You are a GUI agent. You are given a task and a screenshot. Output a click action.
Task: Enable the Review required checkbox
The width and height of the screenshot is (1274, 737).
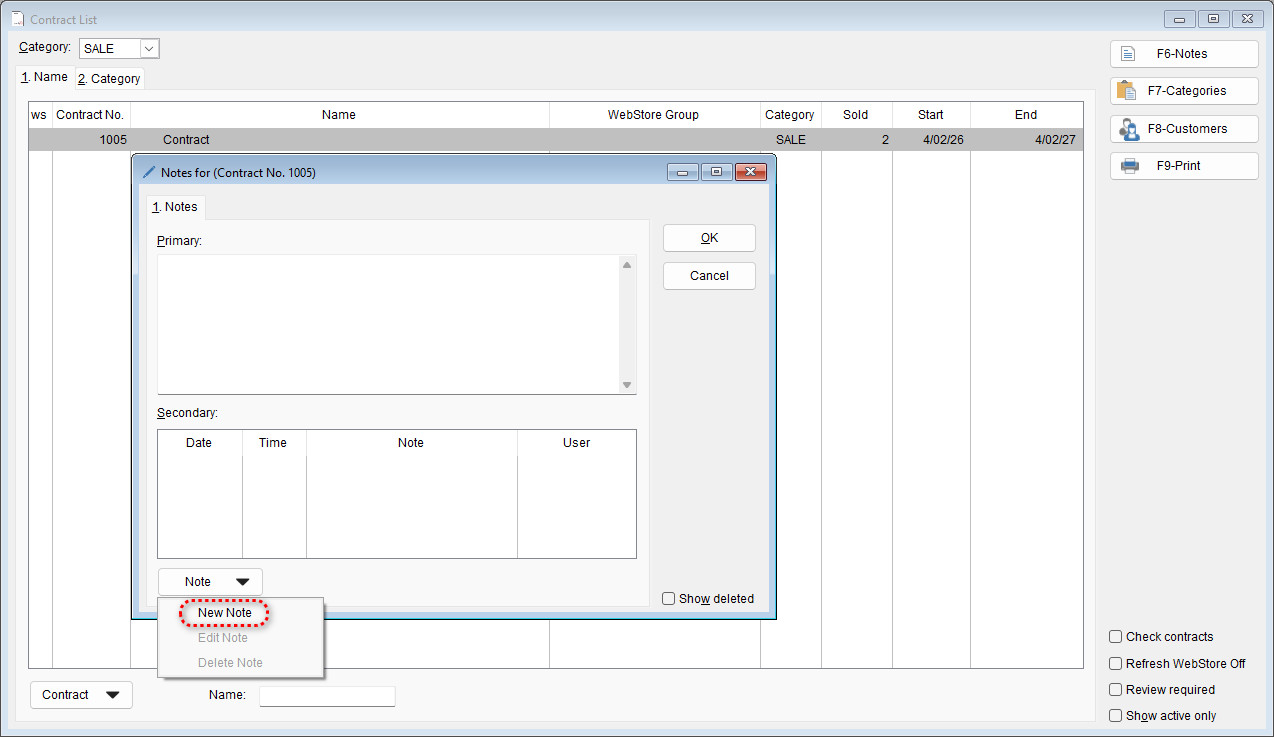(x=1116, y=690)
